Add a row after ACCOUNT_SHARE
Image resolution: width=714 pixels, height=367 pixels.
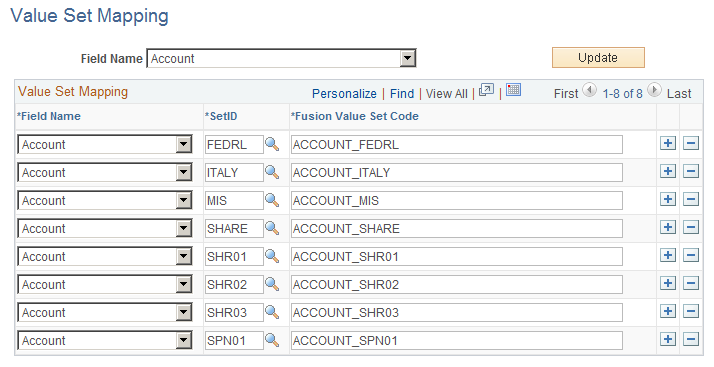(668, 227)
